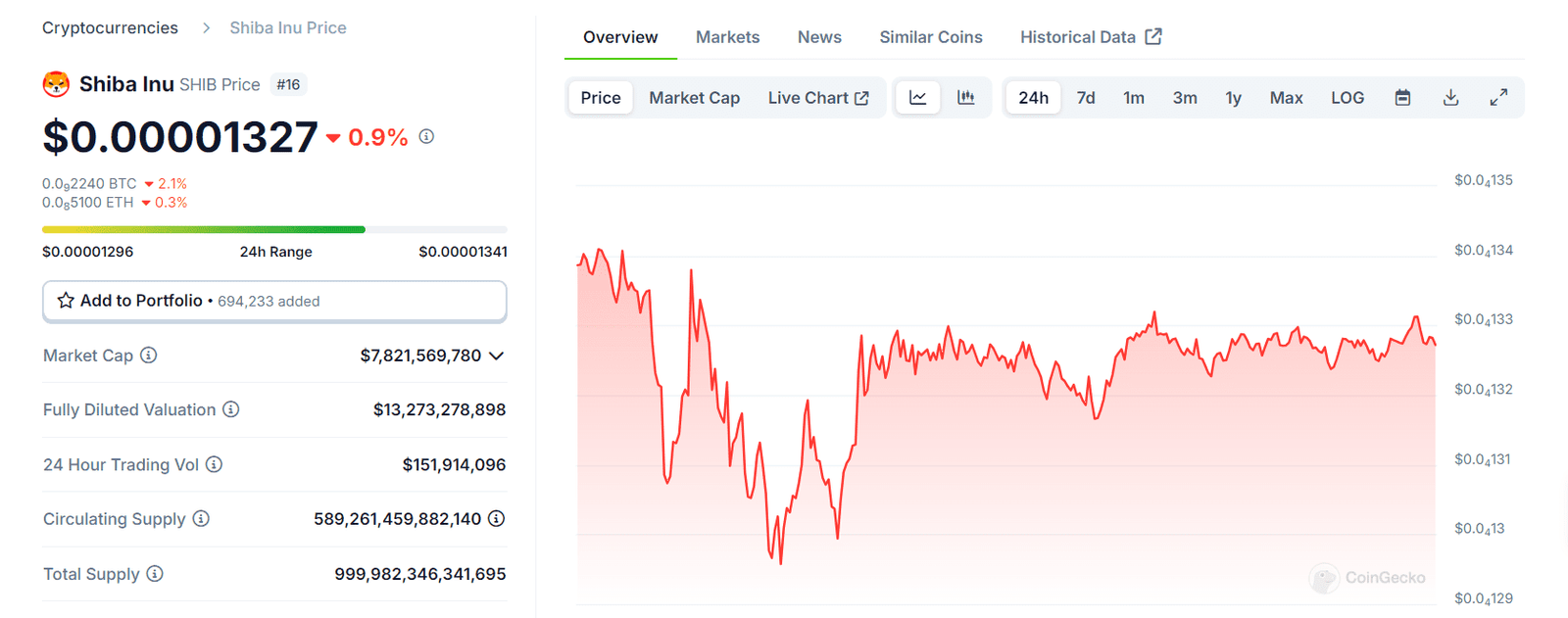
Task: Show Total Supply info icon
Action: coord(155,574)
